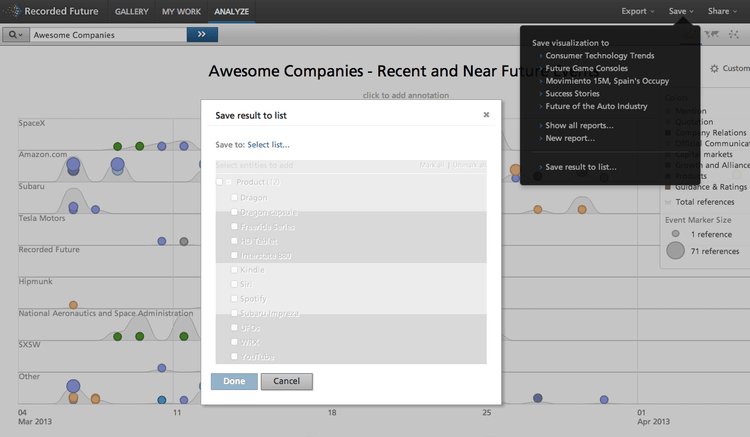Select the map view icon
The height and width of the screenshot is (437, 750).
coord(714,35)
